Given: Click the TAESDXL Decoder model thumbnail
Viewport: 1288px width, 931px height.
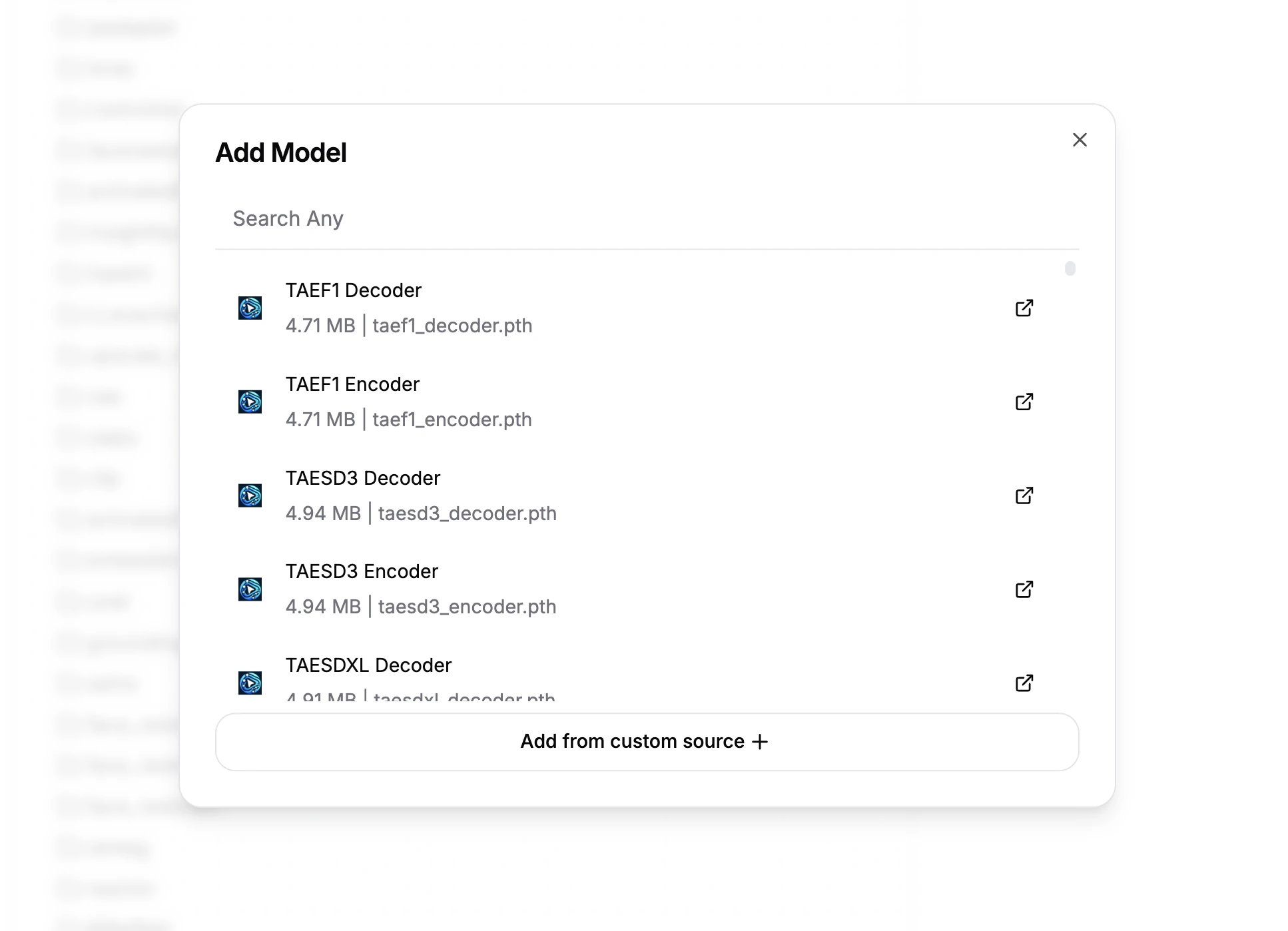Looking at the screenshot, I should point(250,683).
